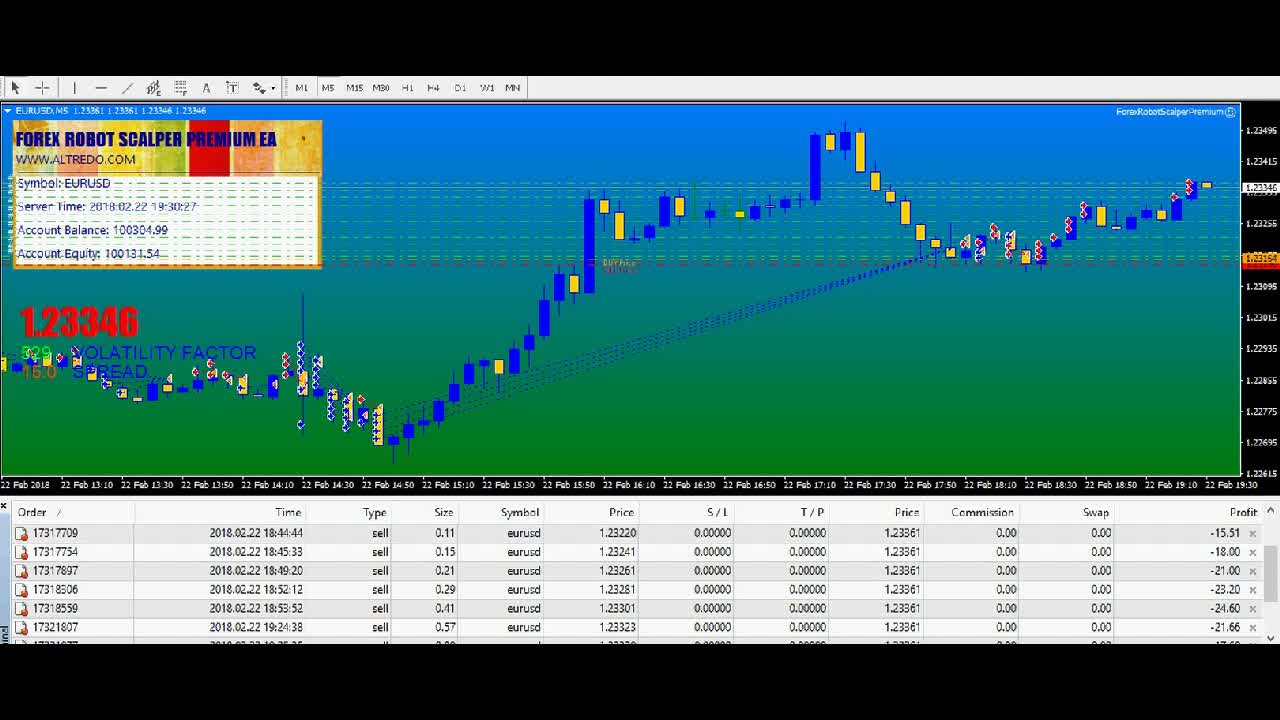Screen dimensions: 1280x720
Task: Switch chart to M1 timeframe
Action: (301, 88)
